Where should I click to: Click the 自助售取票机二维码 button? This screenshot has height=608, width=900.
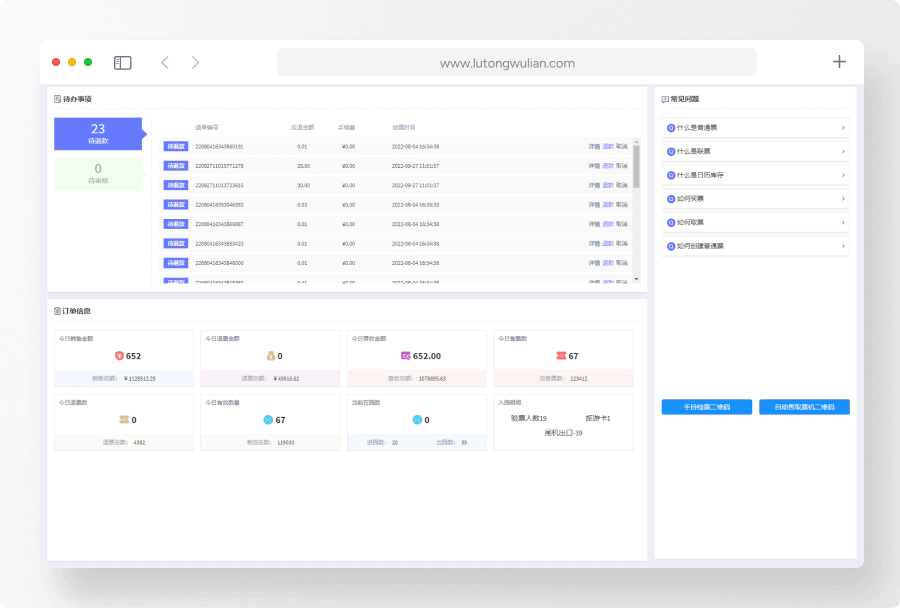[804, 407]
